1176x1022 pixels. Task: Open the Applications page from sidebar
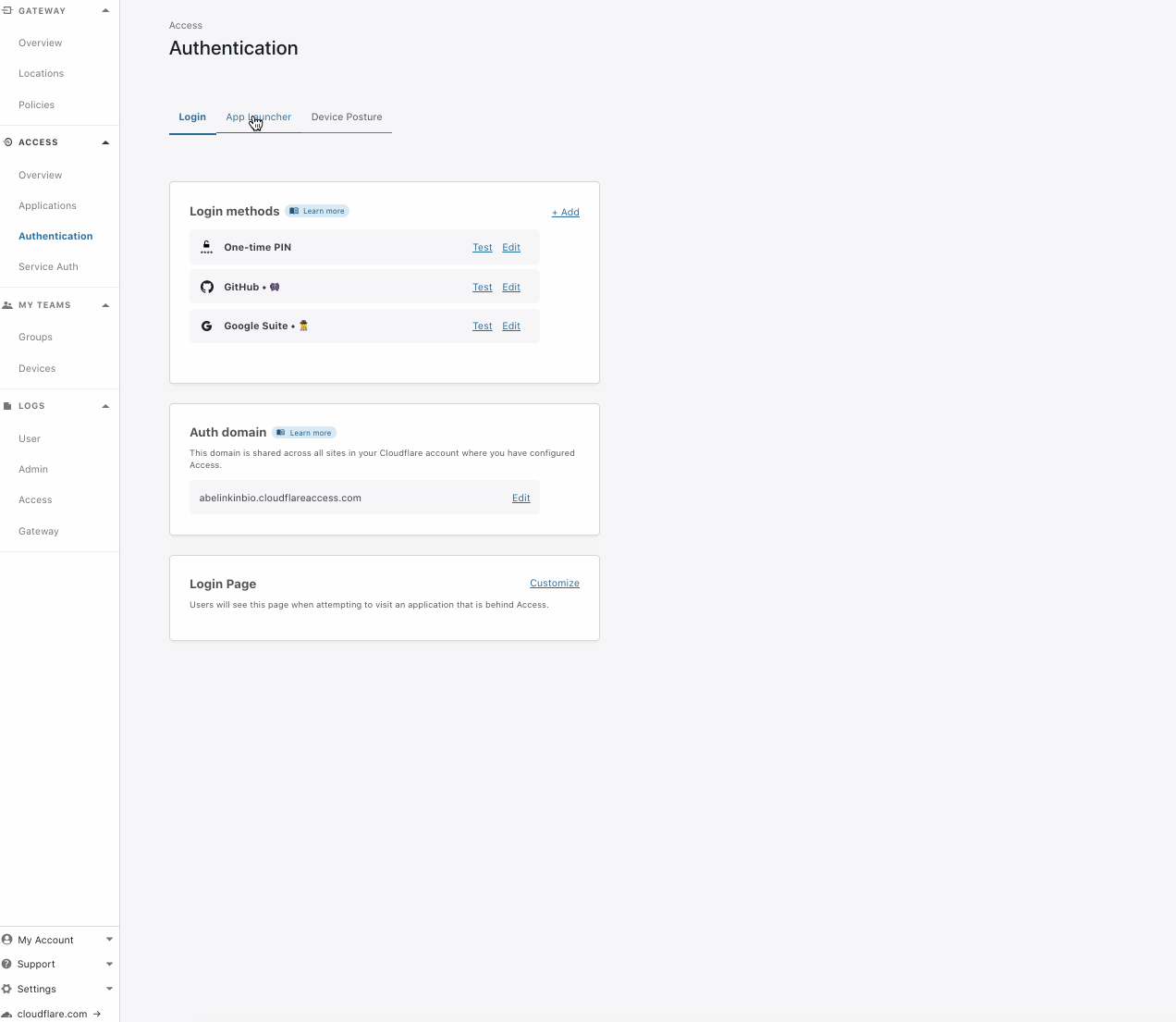point(47,205)
